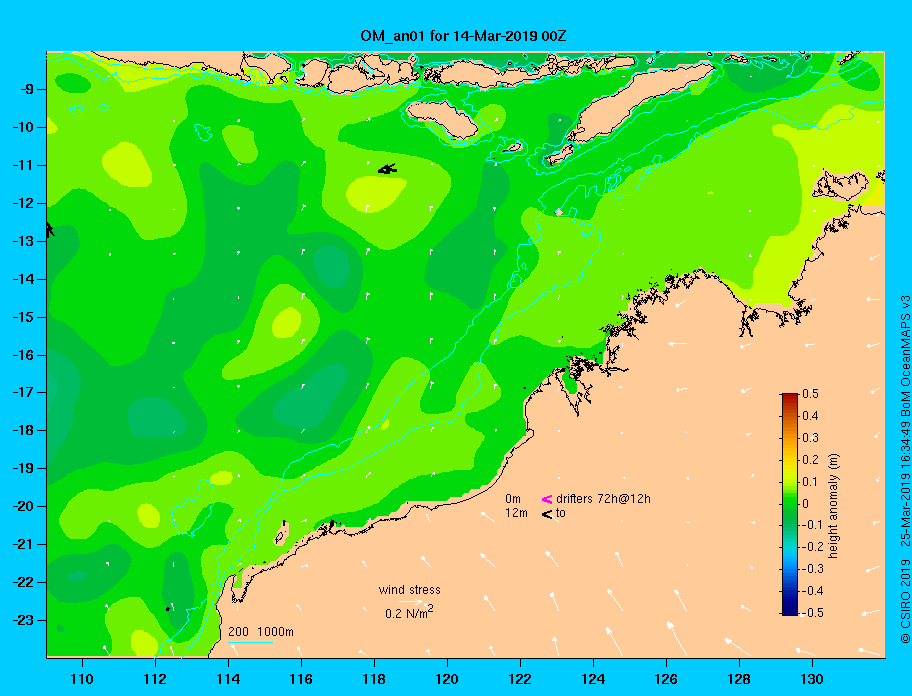Click the colorbar tick label '-0.5'
Screen dimensions: 912x696
coord(813,613)
